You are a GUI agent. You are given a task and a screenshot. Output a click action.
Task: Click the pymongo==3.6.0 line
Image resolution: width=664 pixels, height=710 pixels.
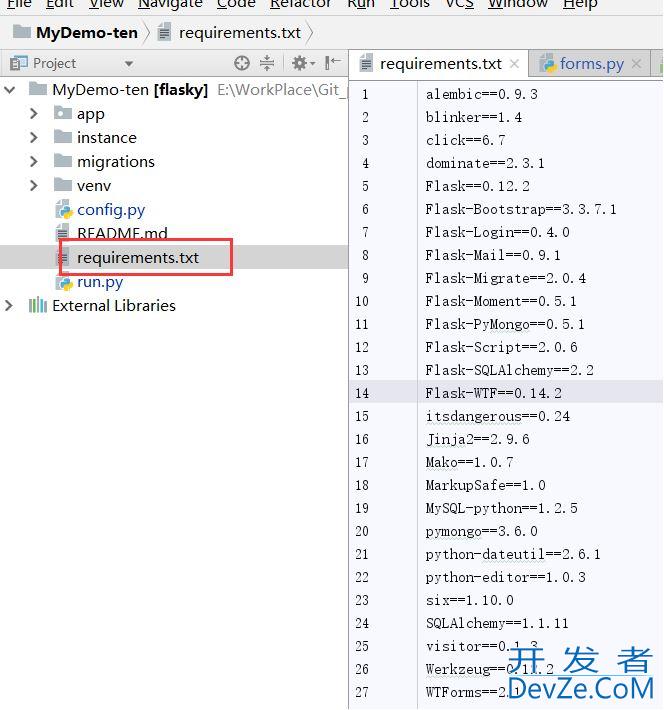tap(481, 531)
